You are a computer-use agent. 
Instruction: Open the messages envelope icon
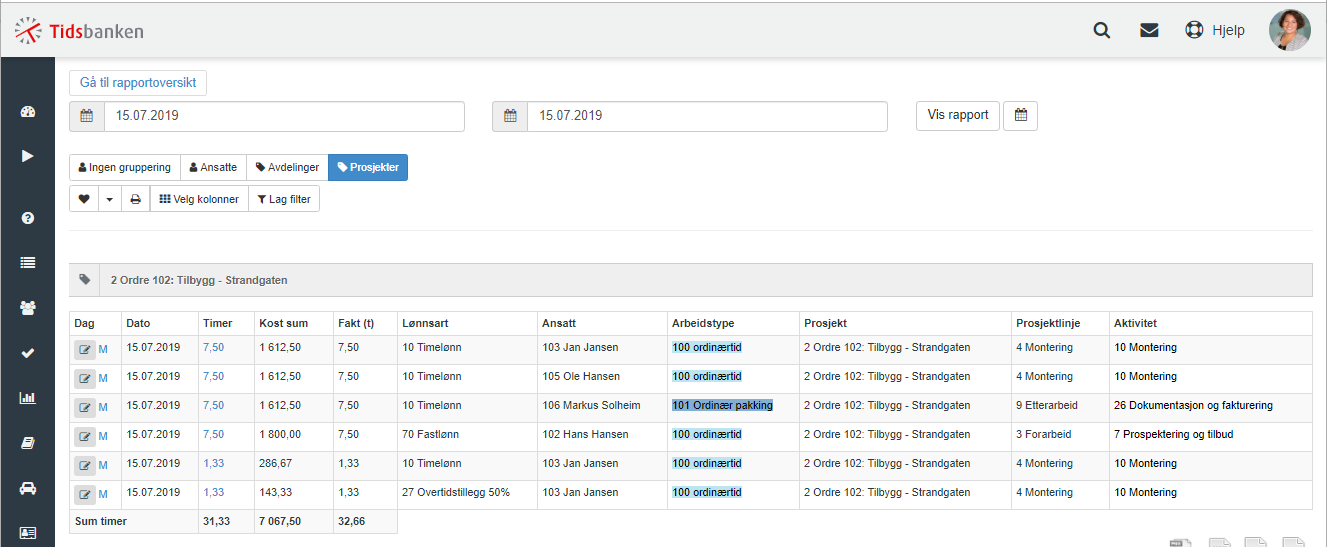point(1149,30)
